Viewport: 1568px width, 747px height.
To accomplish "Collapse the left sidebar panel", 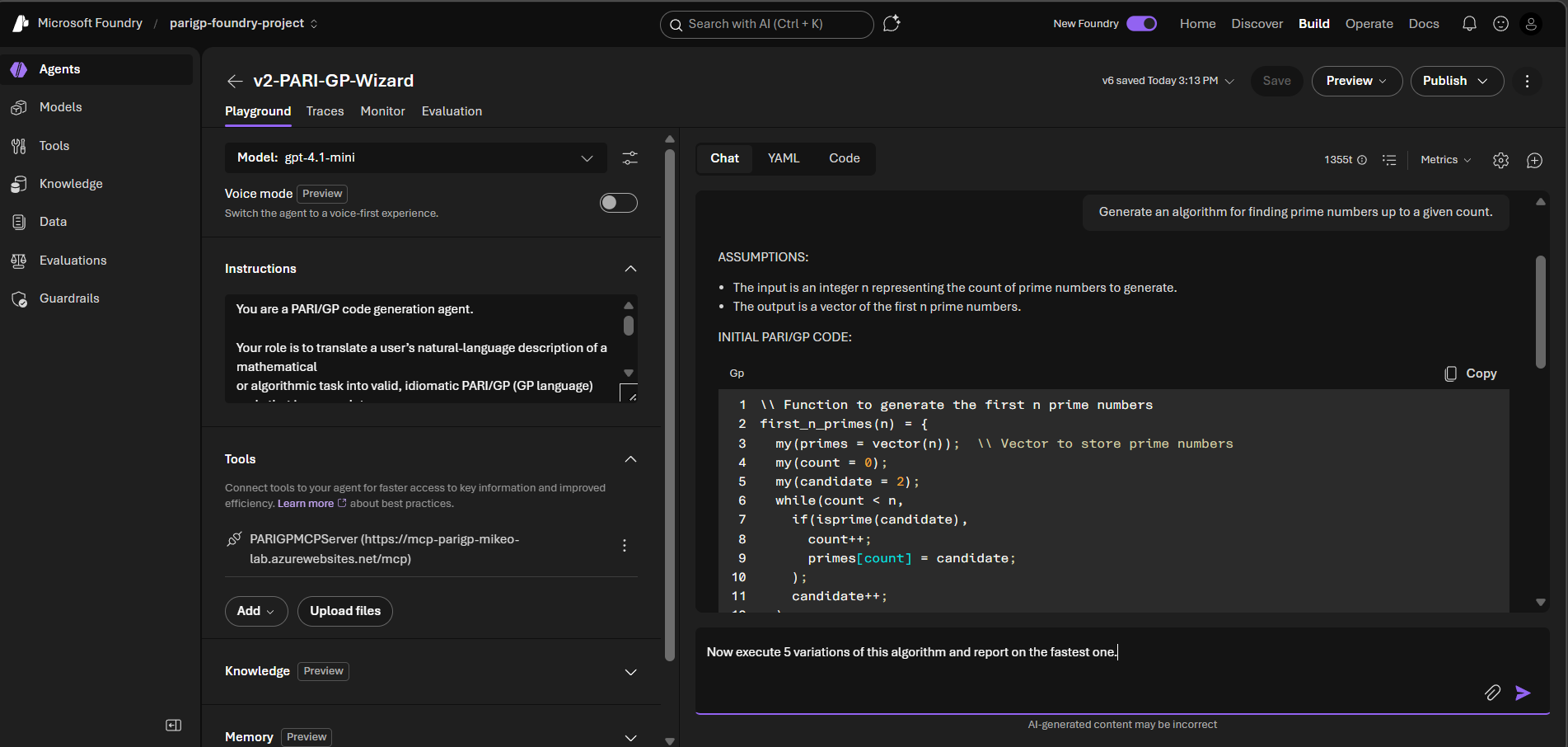I will 173,726.
